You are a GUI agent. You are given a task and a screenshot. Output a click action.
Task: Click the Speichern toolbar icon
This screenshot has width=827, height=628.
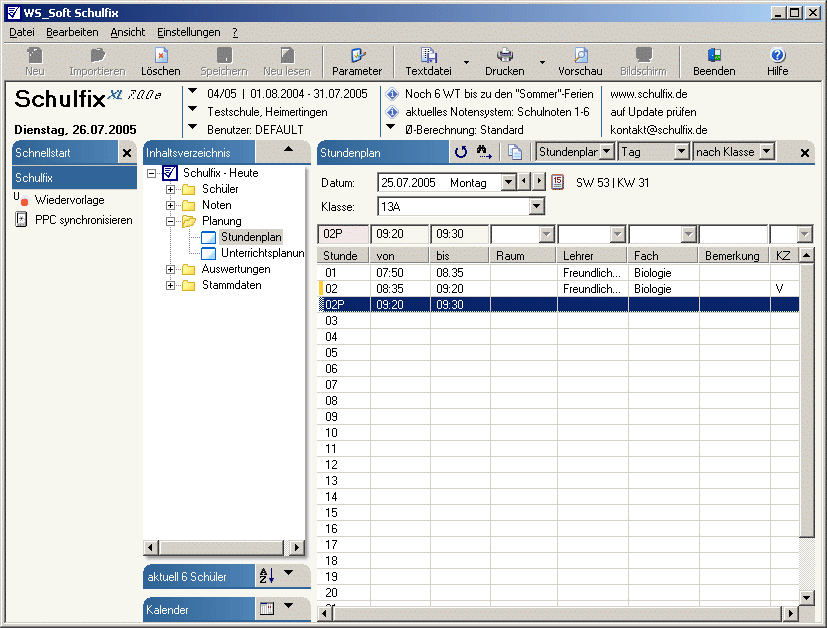pos(224,55)
